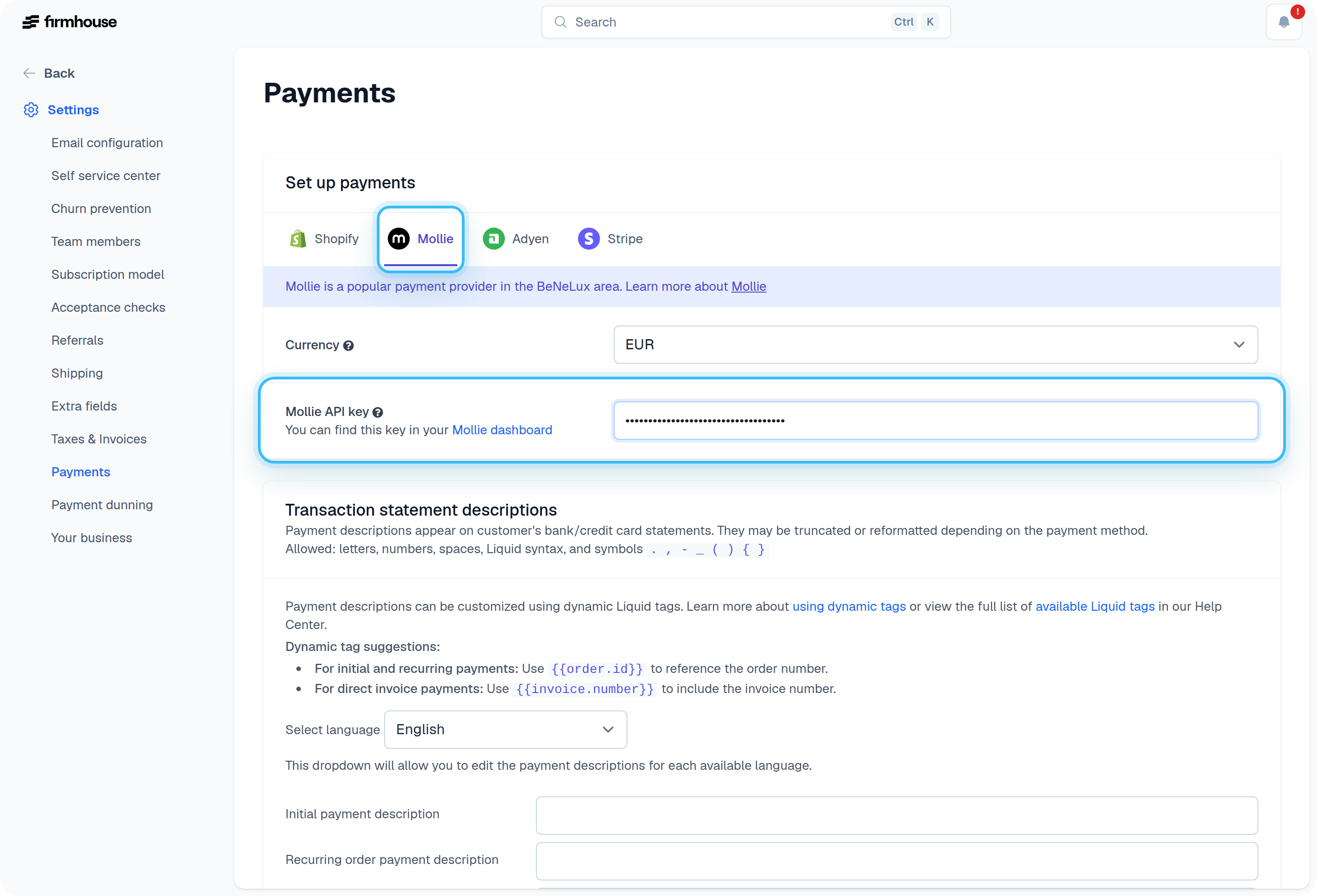Switch to the Stripe tab
Screen dimensions: 1317x896
point(611,239)
